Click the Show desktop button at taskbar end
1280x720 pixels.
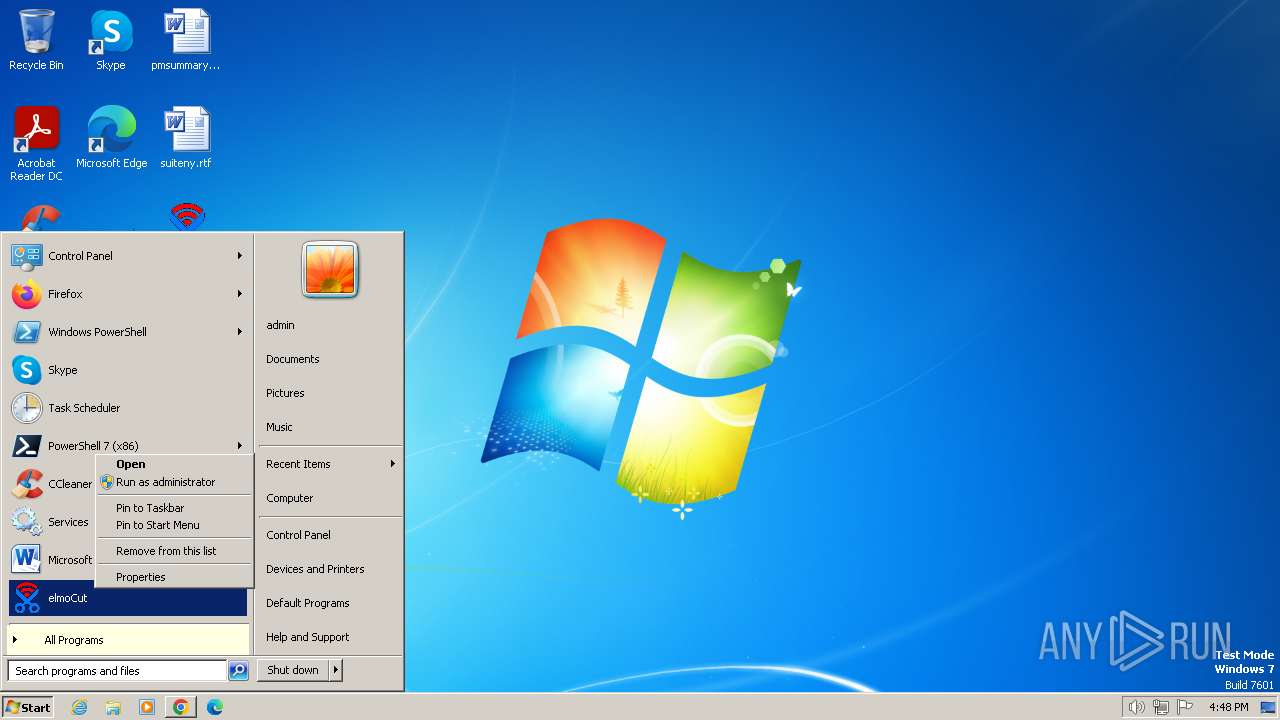[x=1268, y=707]
